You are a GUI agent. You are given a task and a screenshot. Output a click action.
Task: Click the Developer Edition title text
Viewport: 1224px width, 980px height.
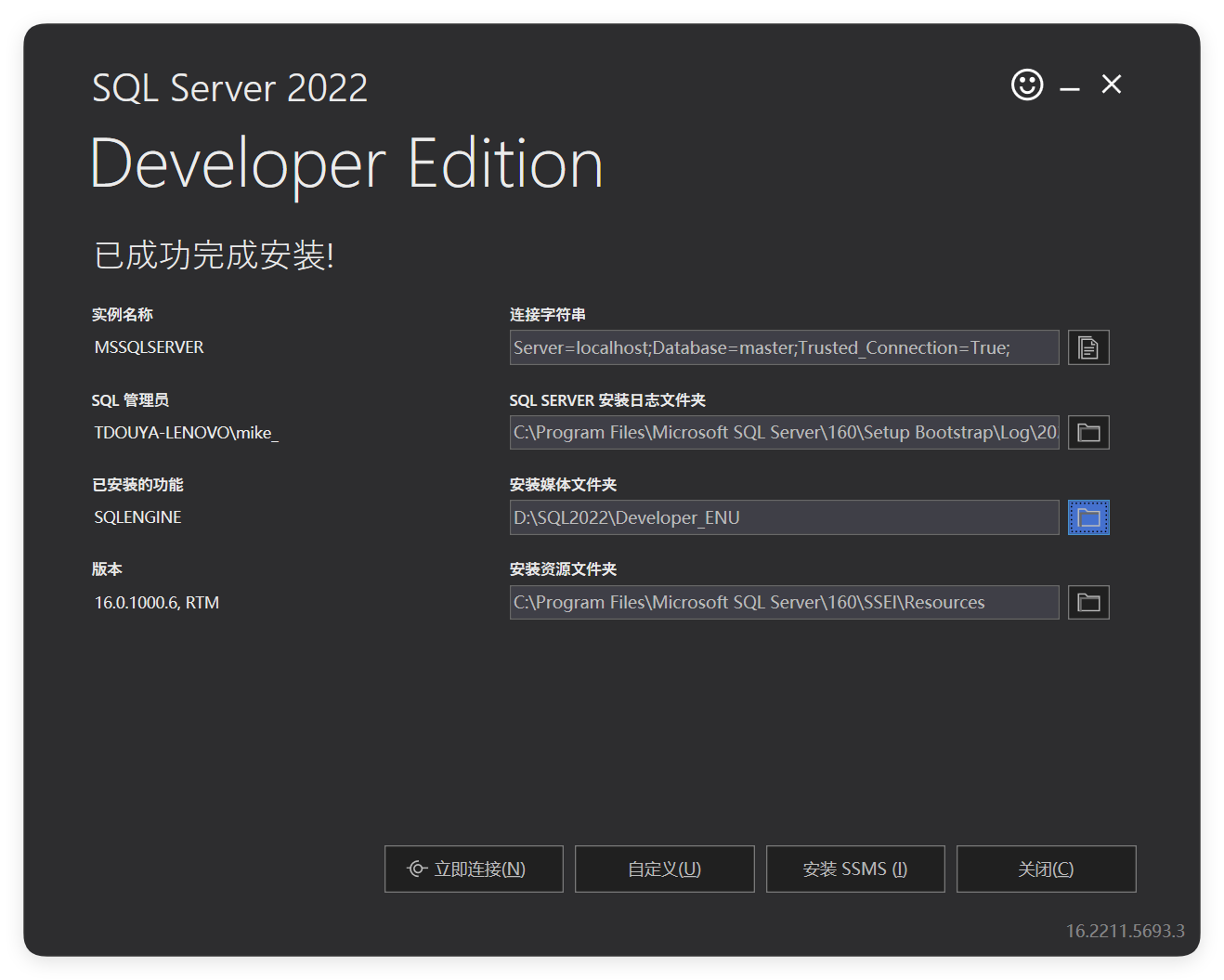pos(346,165)
